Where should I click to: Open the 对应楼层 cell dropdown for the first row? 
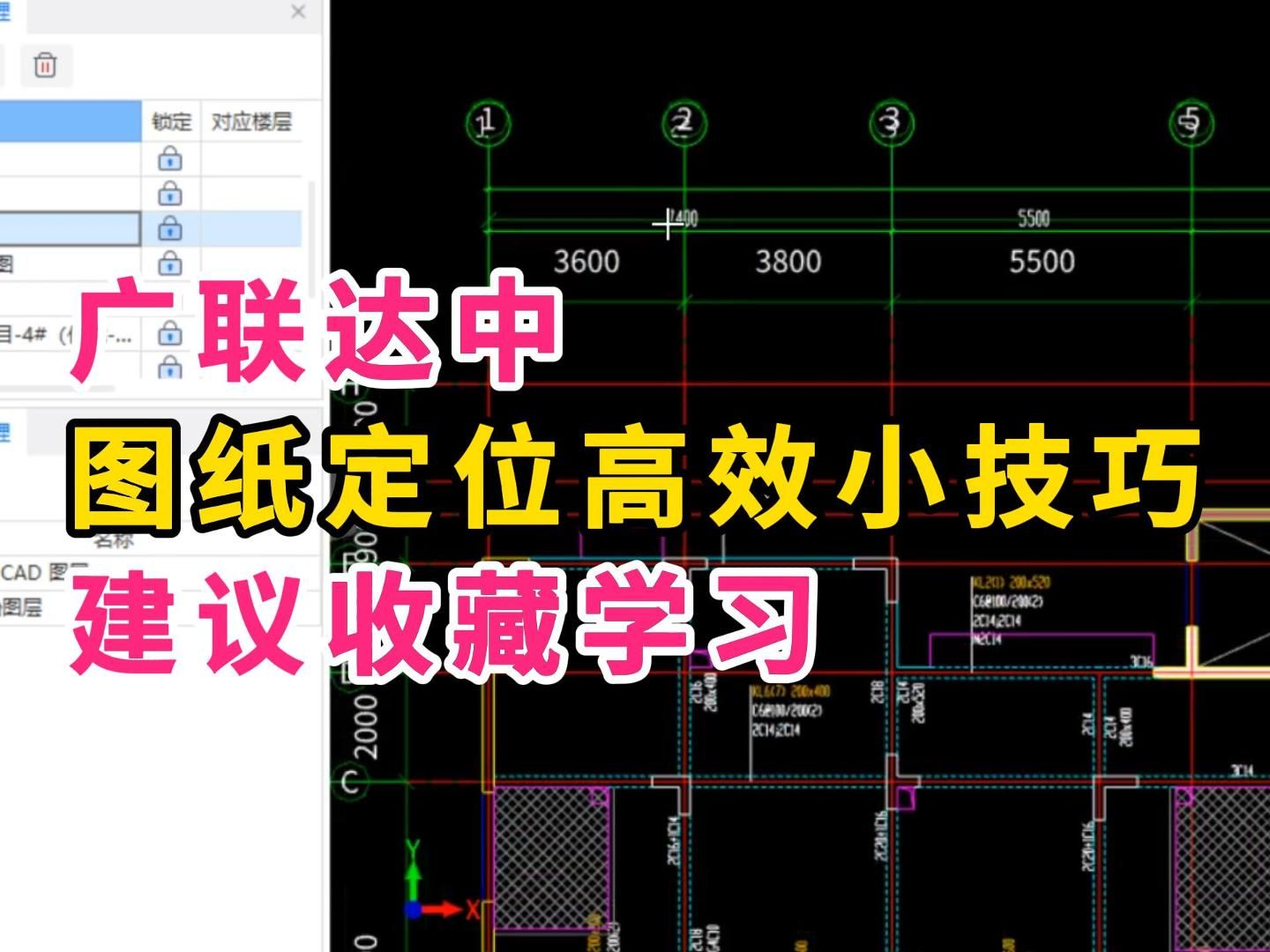[x=253, y=160]
